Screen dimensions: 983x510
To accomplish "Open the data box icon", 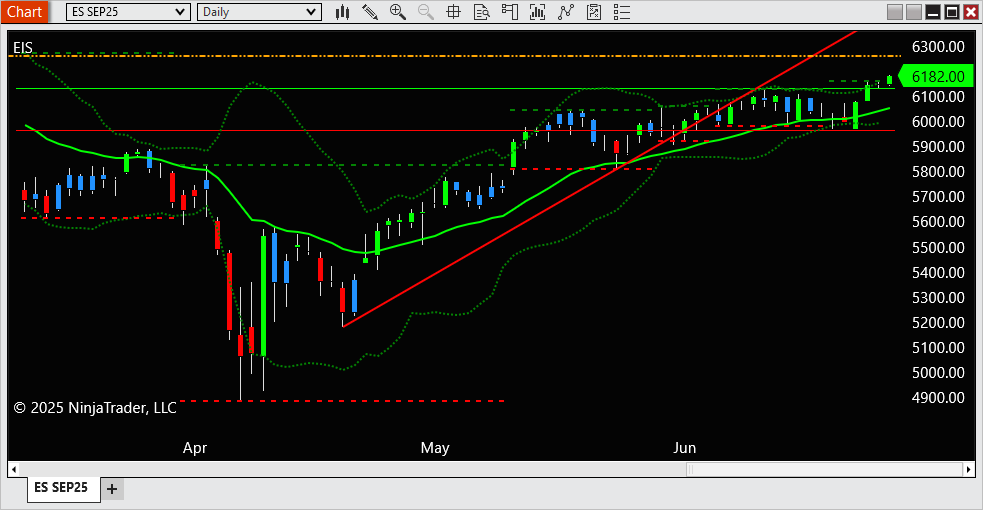I will coord(481,12).
